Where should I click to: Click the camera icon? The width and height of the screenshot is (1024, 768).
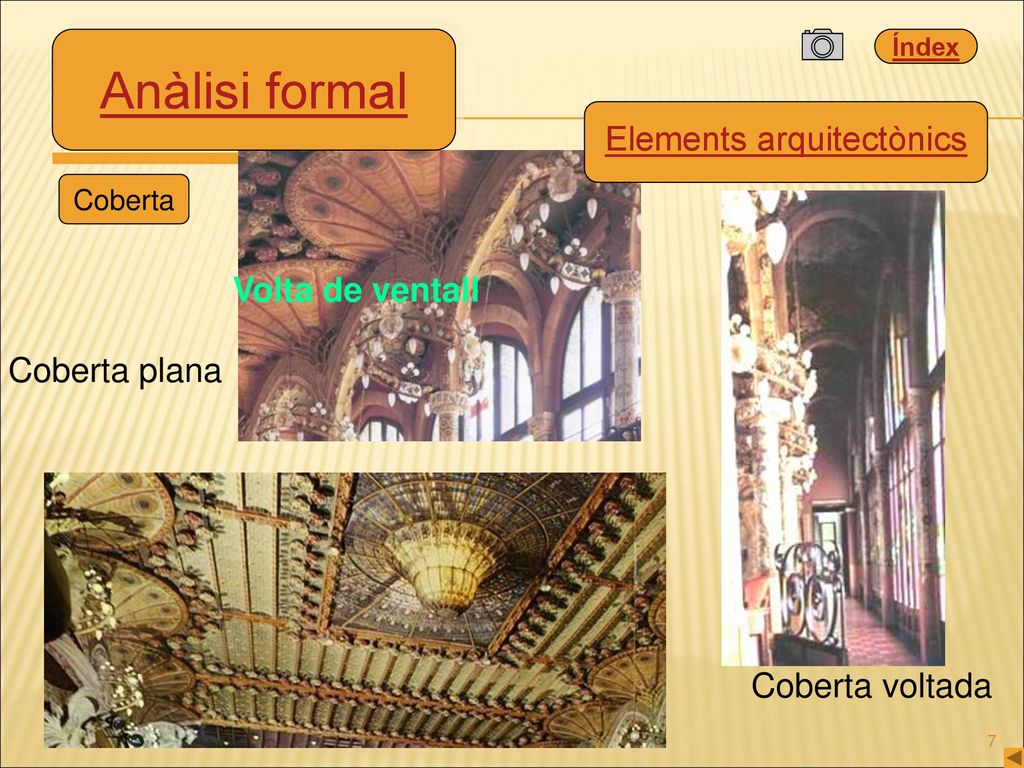coord(822,44)
